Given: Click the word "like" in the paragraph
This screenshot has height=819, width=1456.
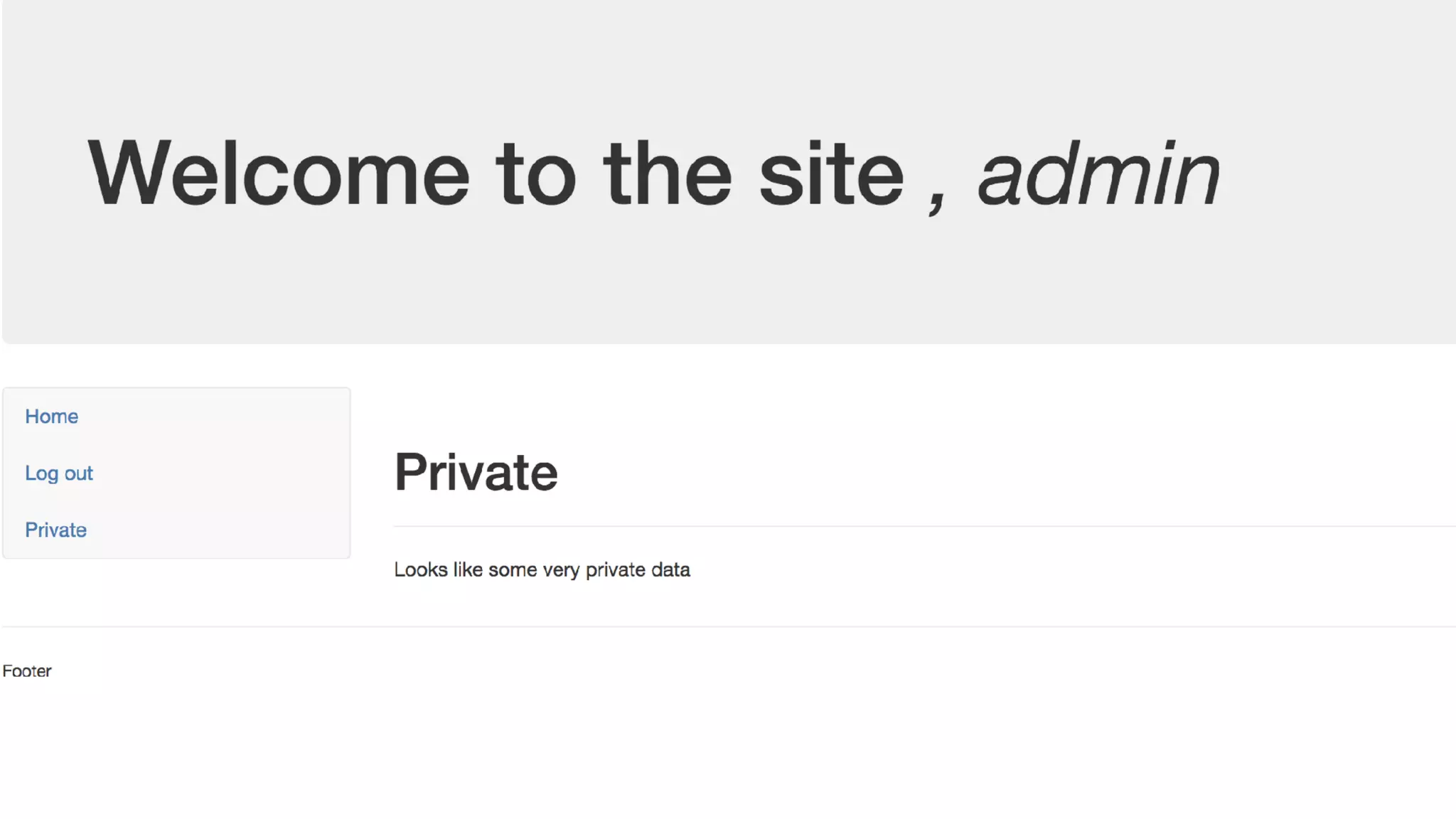Looking at the screenshot, I should 468,570.
